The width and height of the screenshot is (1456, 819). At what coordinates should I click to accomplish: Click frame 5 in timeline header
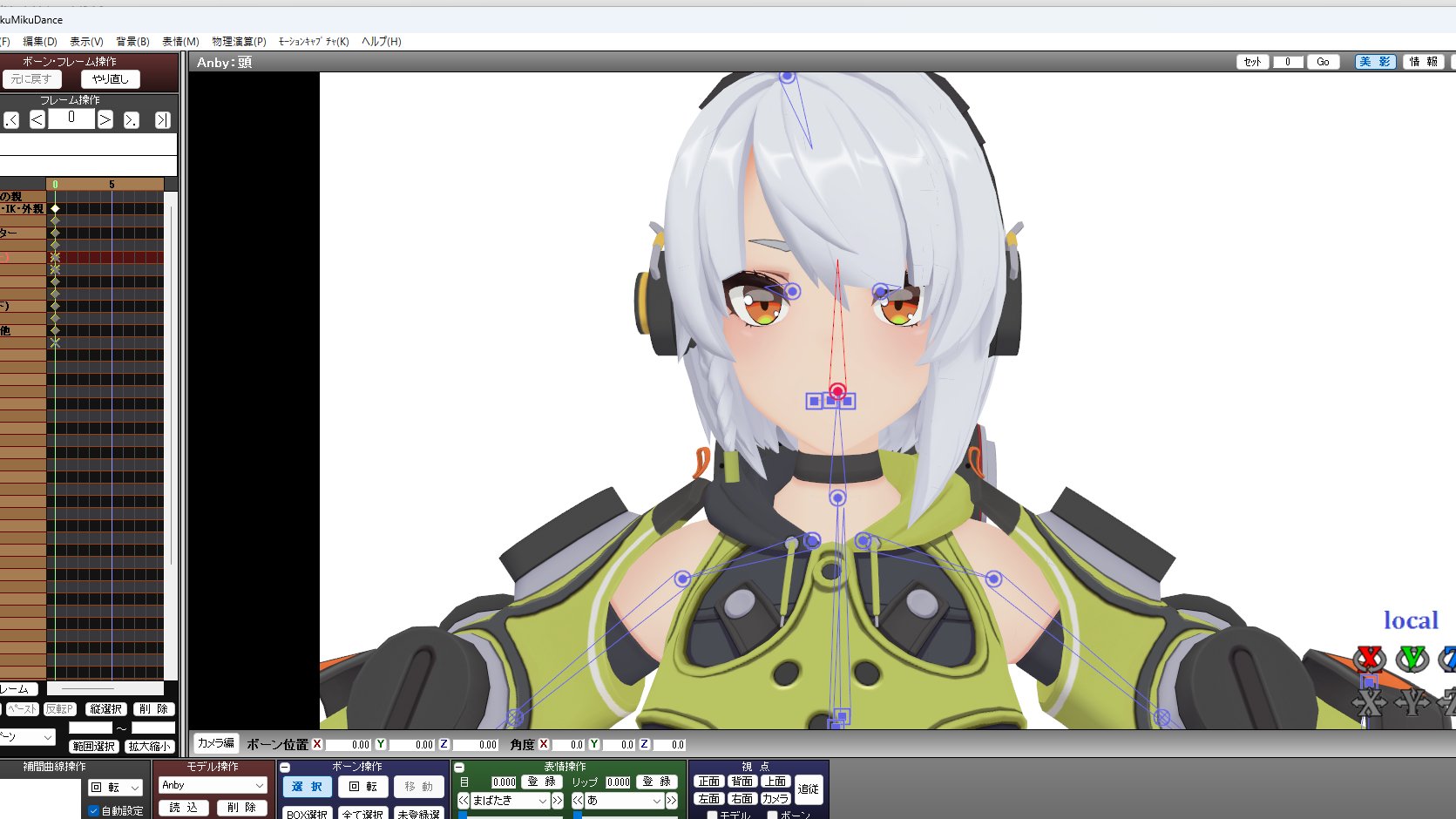[x=112, y=185]
